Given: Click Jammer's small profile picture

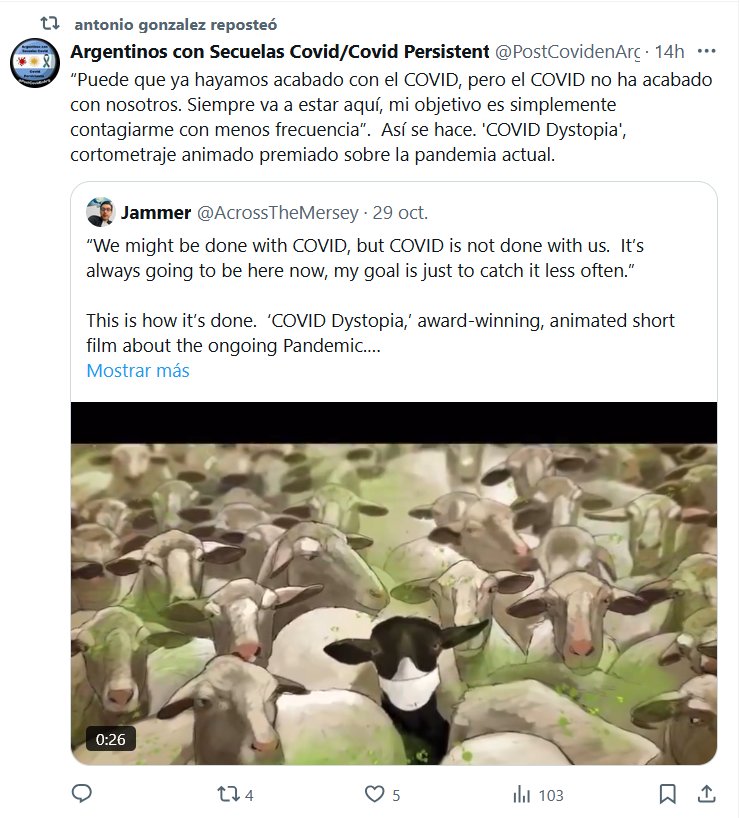Looking at the screenshot, I should 100,212.
